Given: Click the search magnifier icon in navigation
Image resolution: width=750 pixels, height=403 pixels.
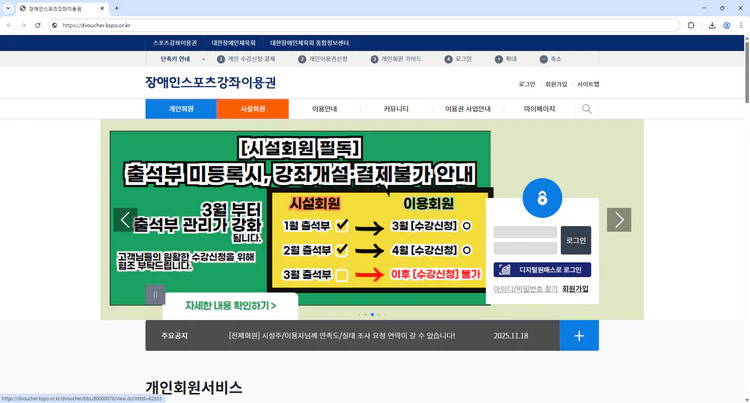Looking at the screenshot, I should tap(587, 109).
